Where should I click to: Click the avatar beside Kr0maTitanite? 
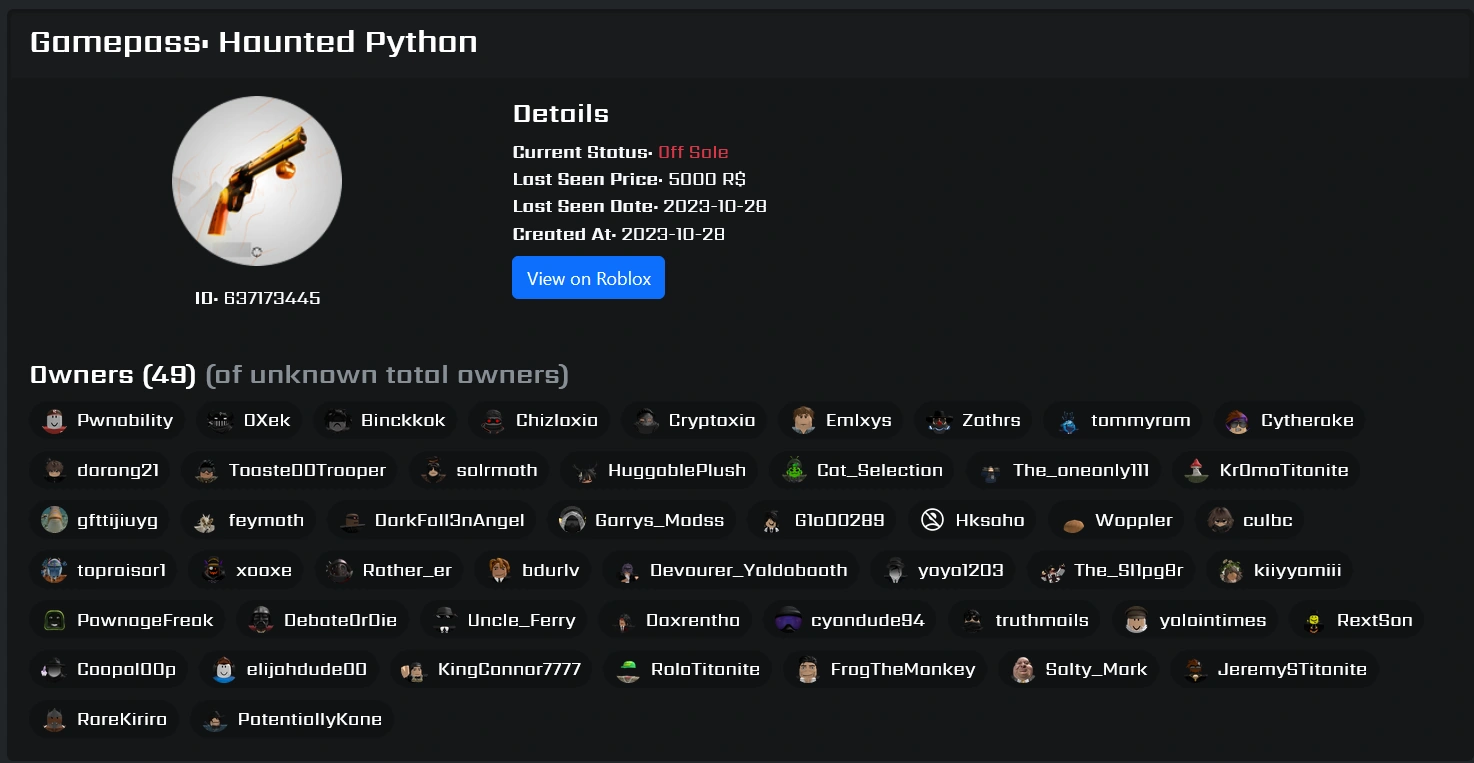(1197, 471)
